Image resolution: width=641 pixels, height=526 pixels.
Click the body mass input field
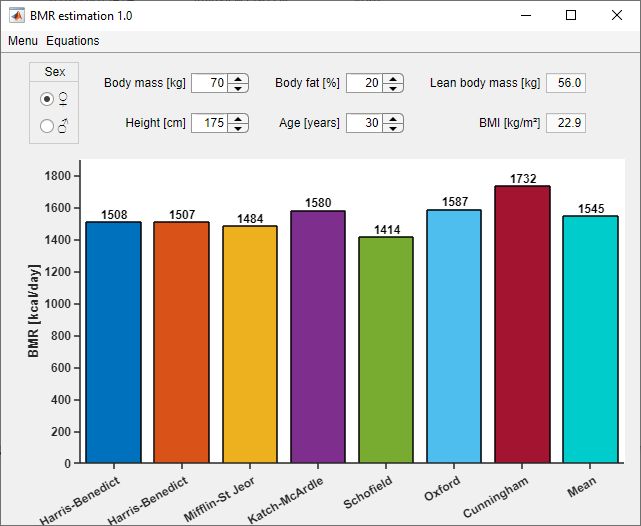[209, 83]
